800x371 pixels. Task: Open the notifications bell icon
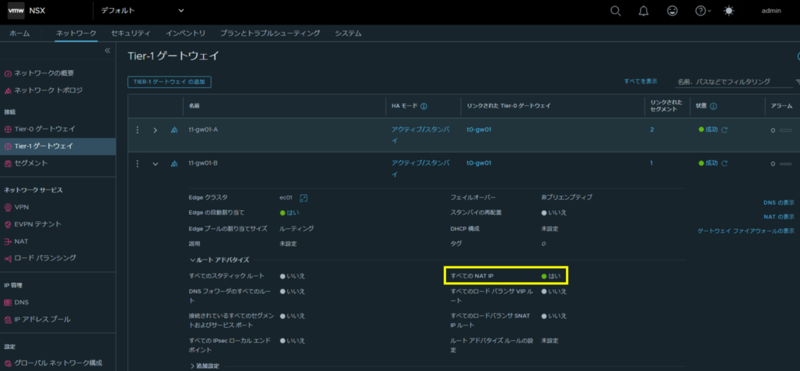click(x=644, y=11)
